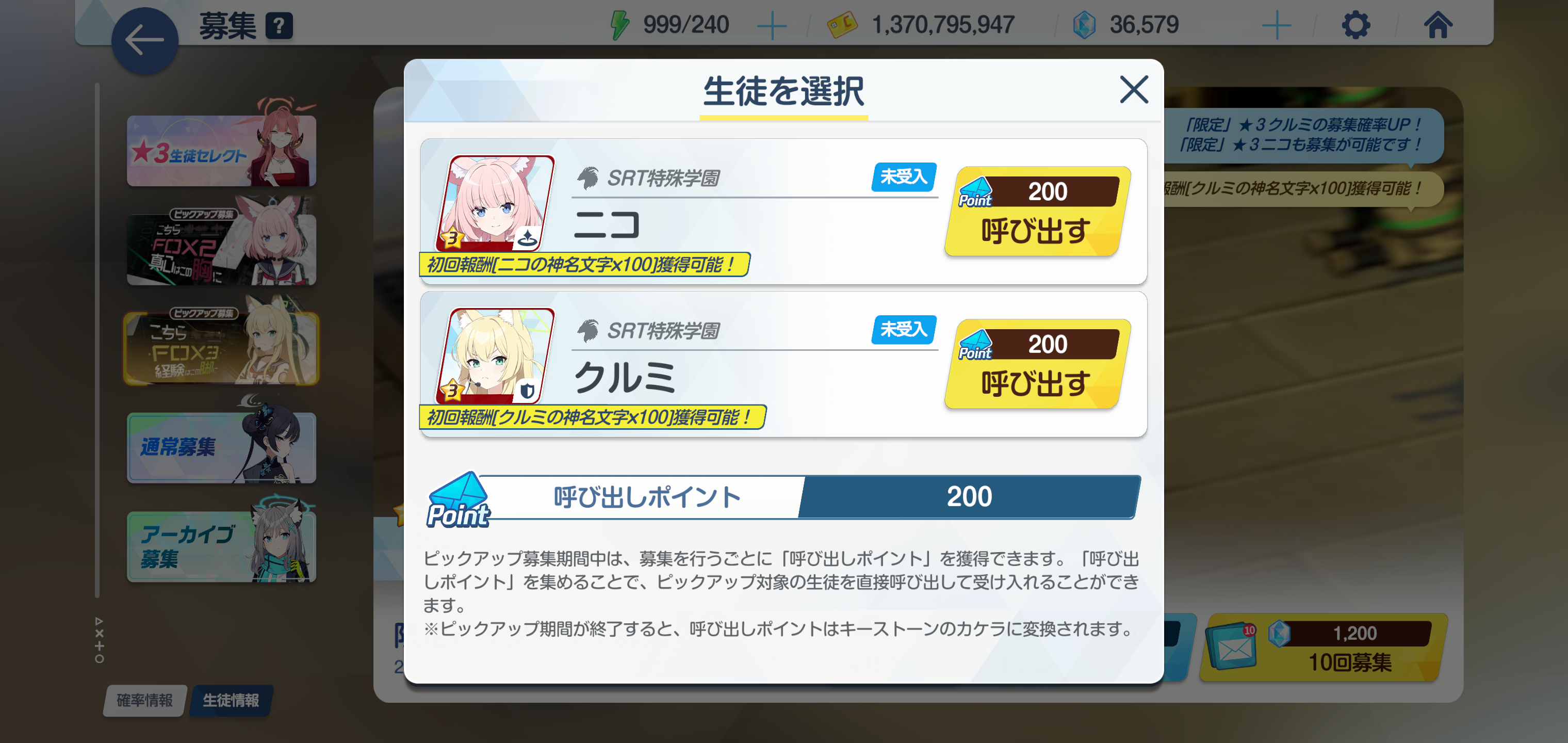Click the 呼び出しポイント 200 bar

(x=783, y=497)
